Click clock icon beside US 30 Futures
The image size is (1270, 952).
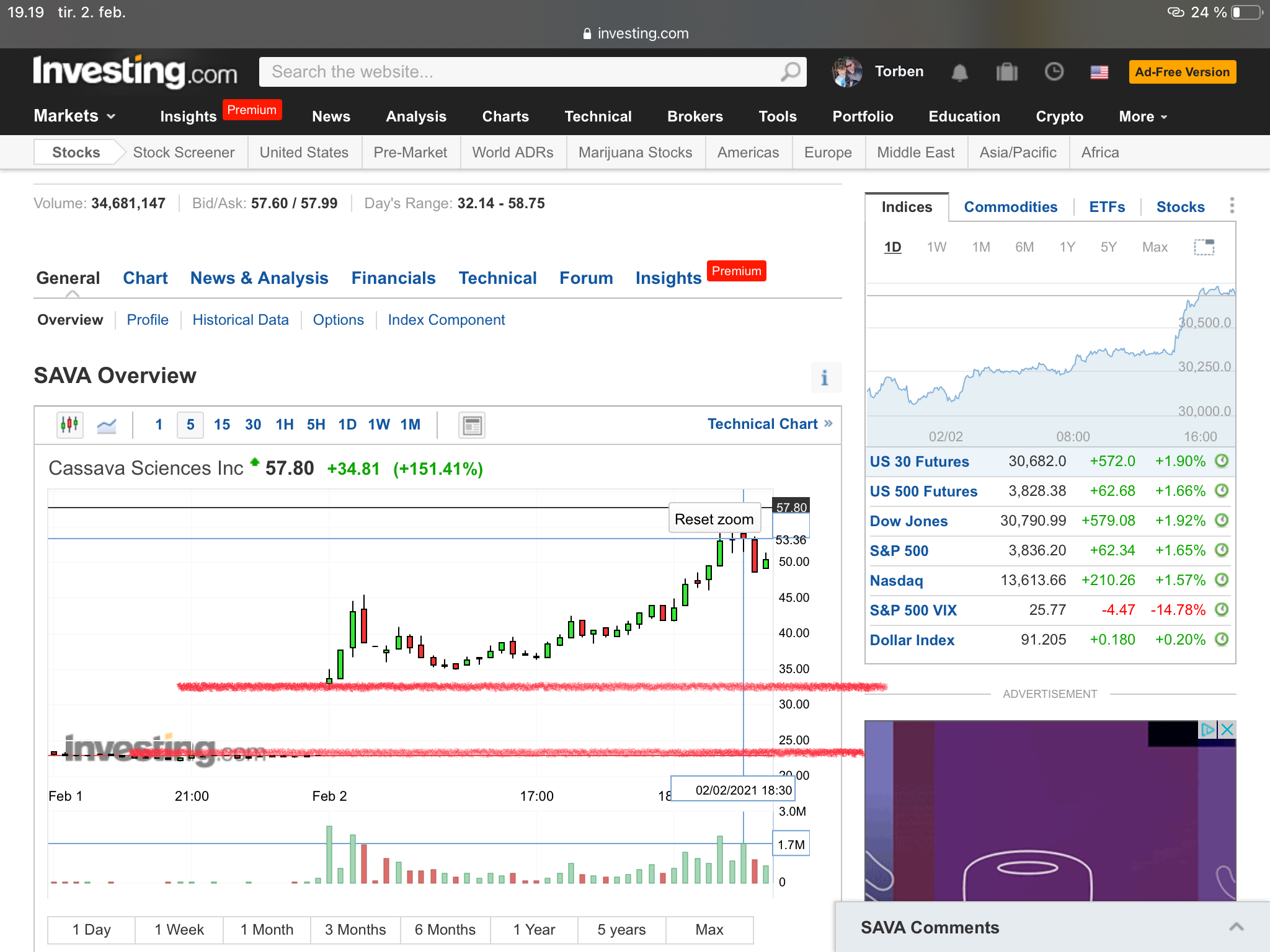tap(1222, 461)
